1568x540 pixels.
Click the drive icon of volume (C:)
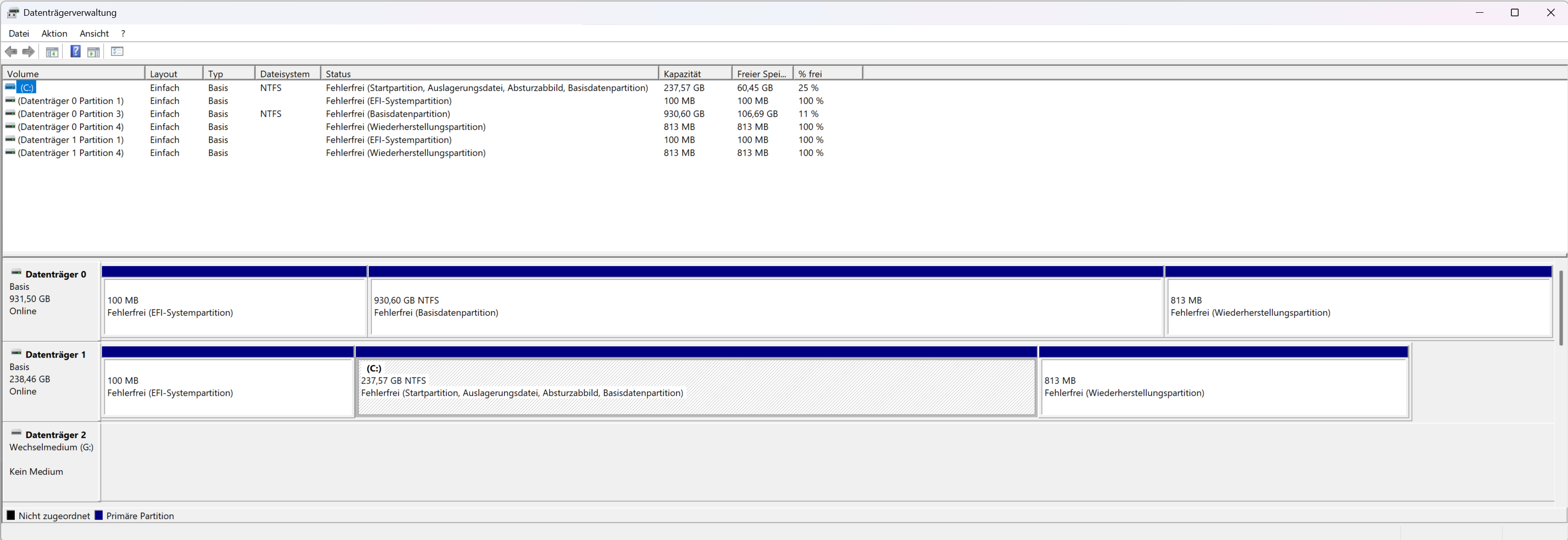[10, 87]
